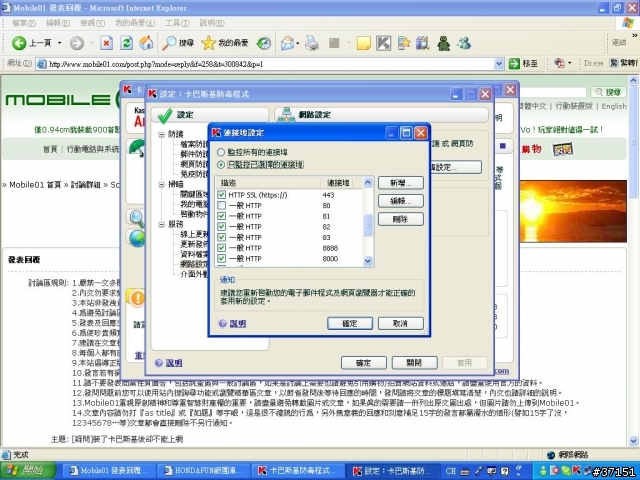Click the 編輯 button in port dialog

401,201
